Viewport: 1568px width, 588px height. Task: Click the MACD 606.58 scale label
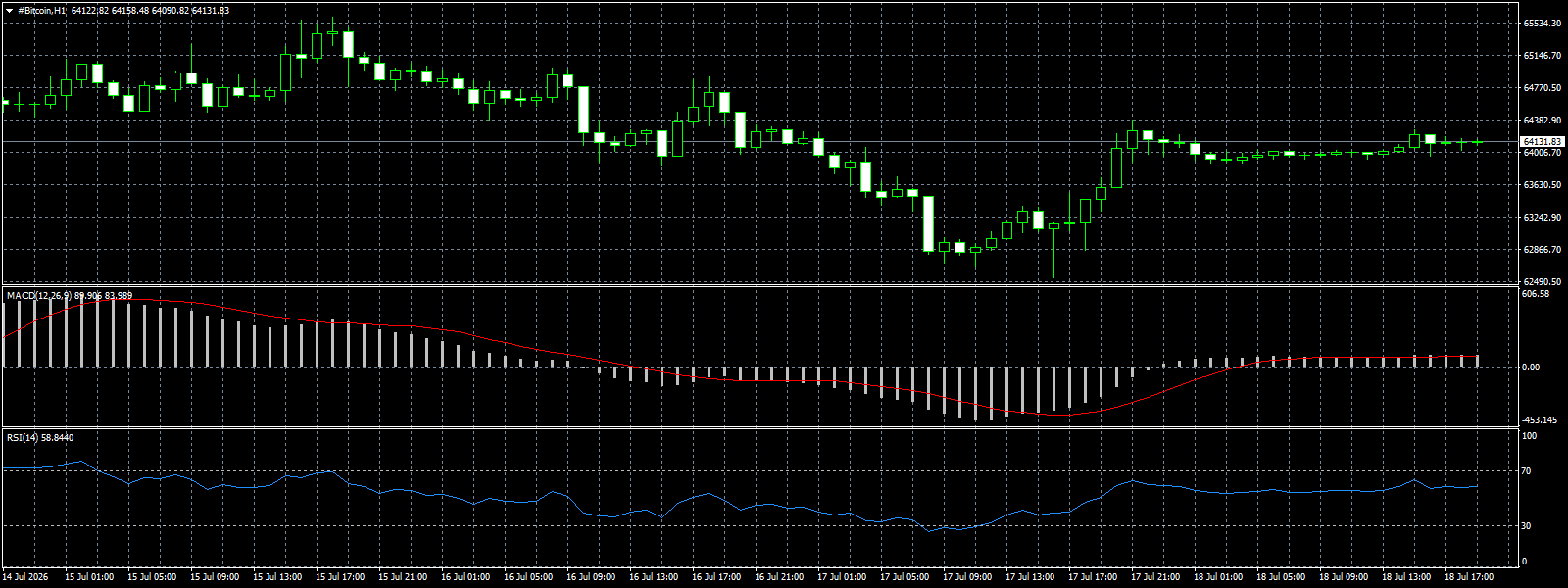pos(1537,293)
